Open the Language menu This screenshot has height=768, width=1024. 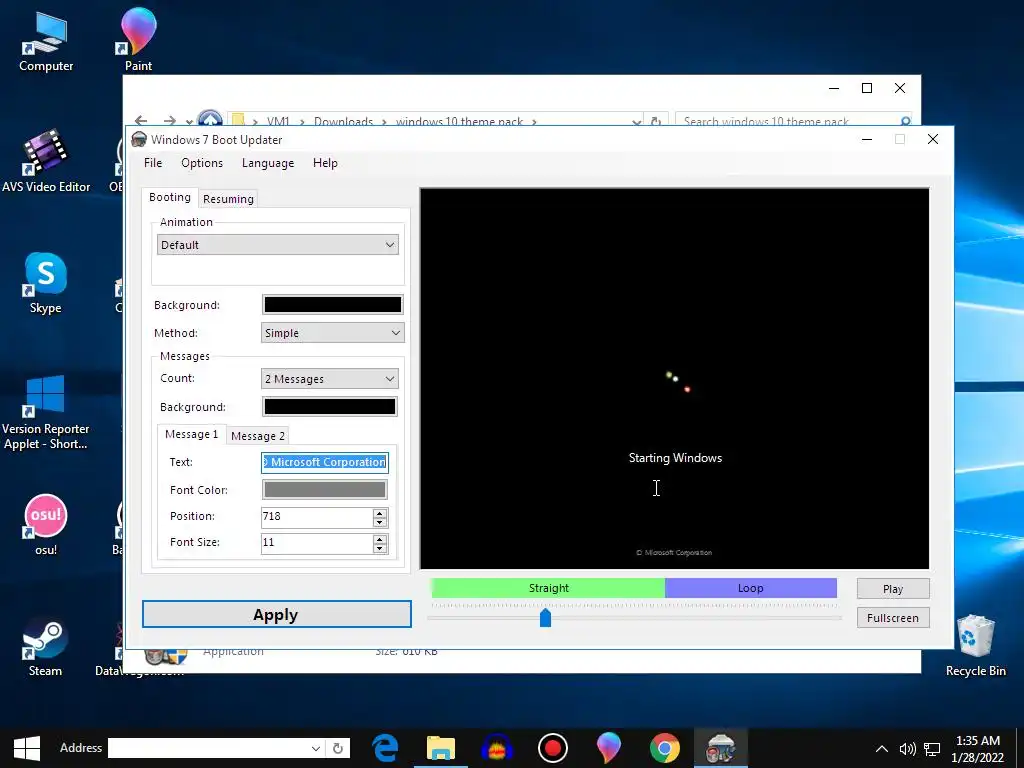point(268,163)
